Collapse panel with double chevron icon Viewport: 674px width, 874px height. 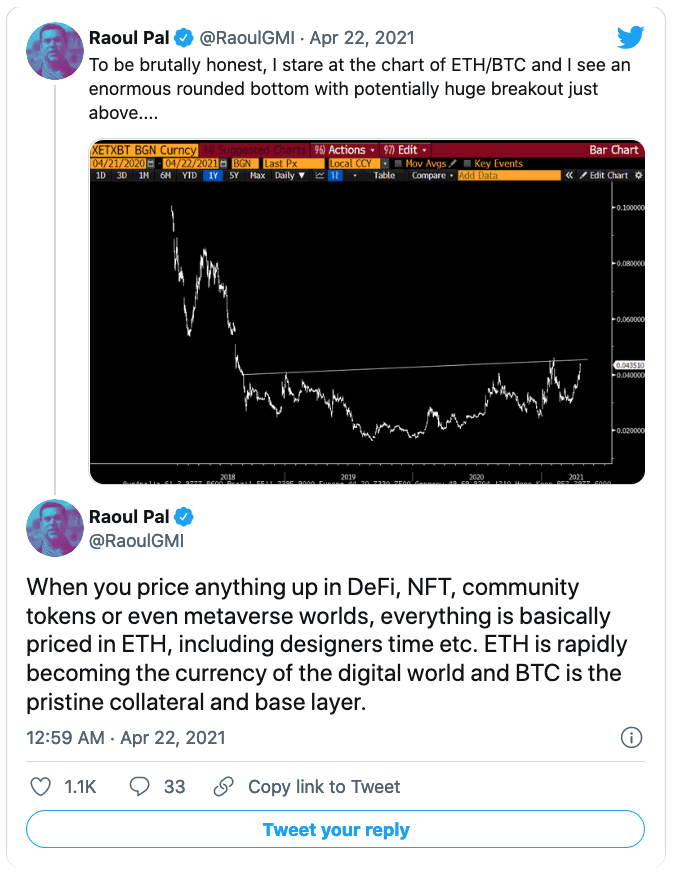pos(569,175)
